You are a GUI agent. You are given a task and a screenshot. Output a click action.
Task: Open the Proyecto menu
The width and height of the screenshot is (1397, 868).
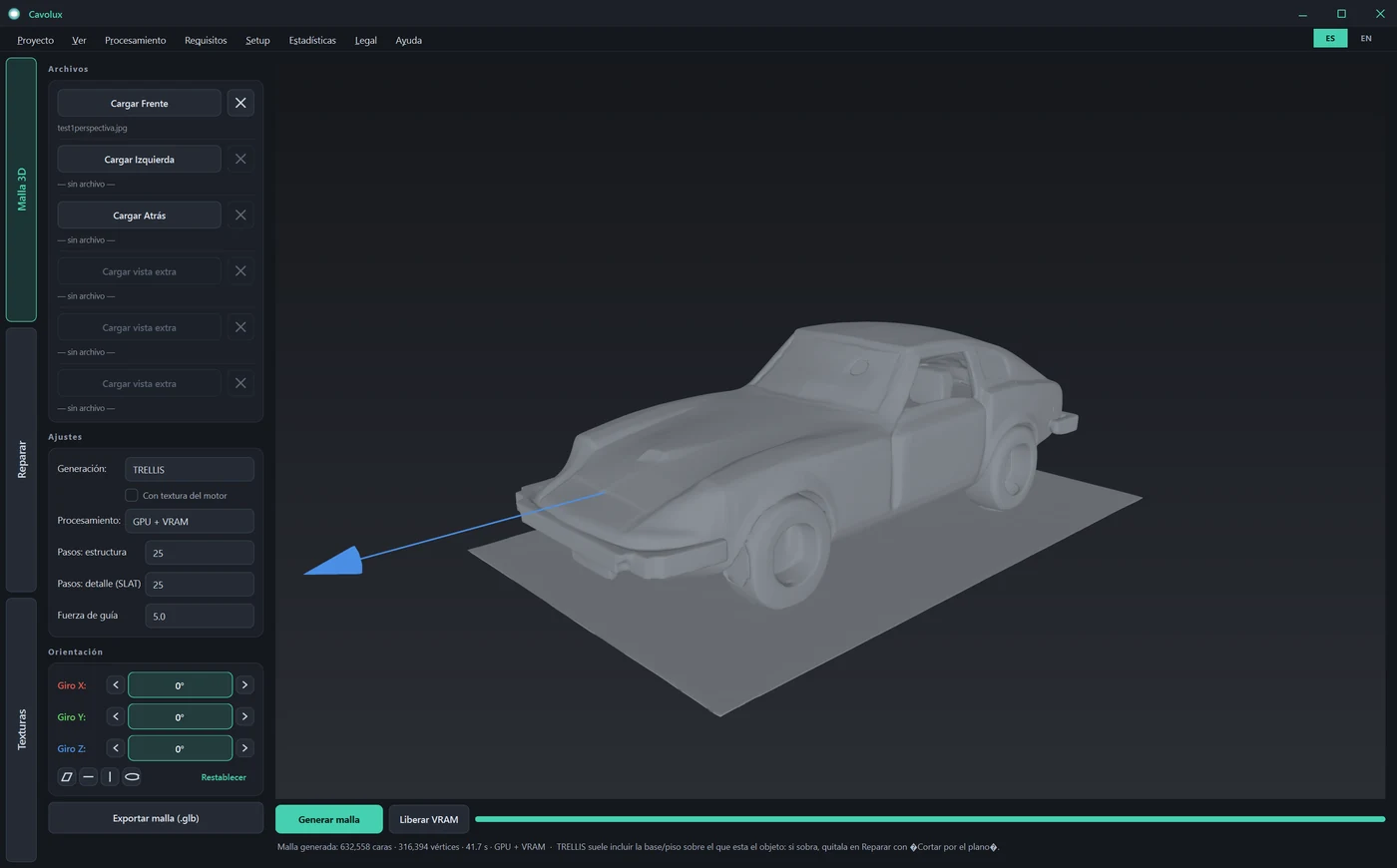(x=35, y=40)
